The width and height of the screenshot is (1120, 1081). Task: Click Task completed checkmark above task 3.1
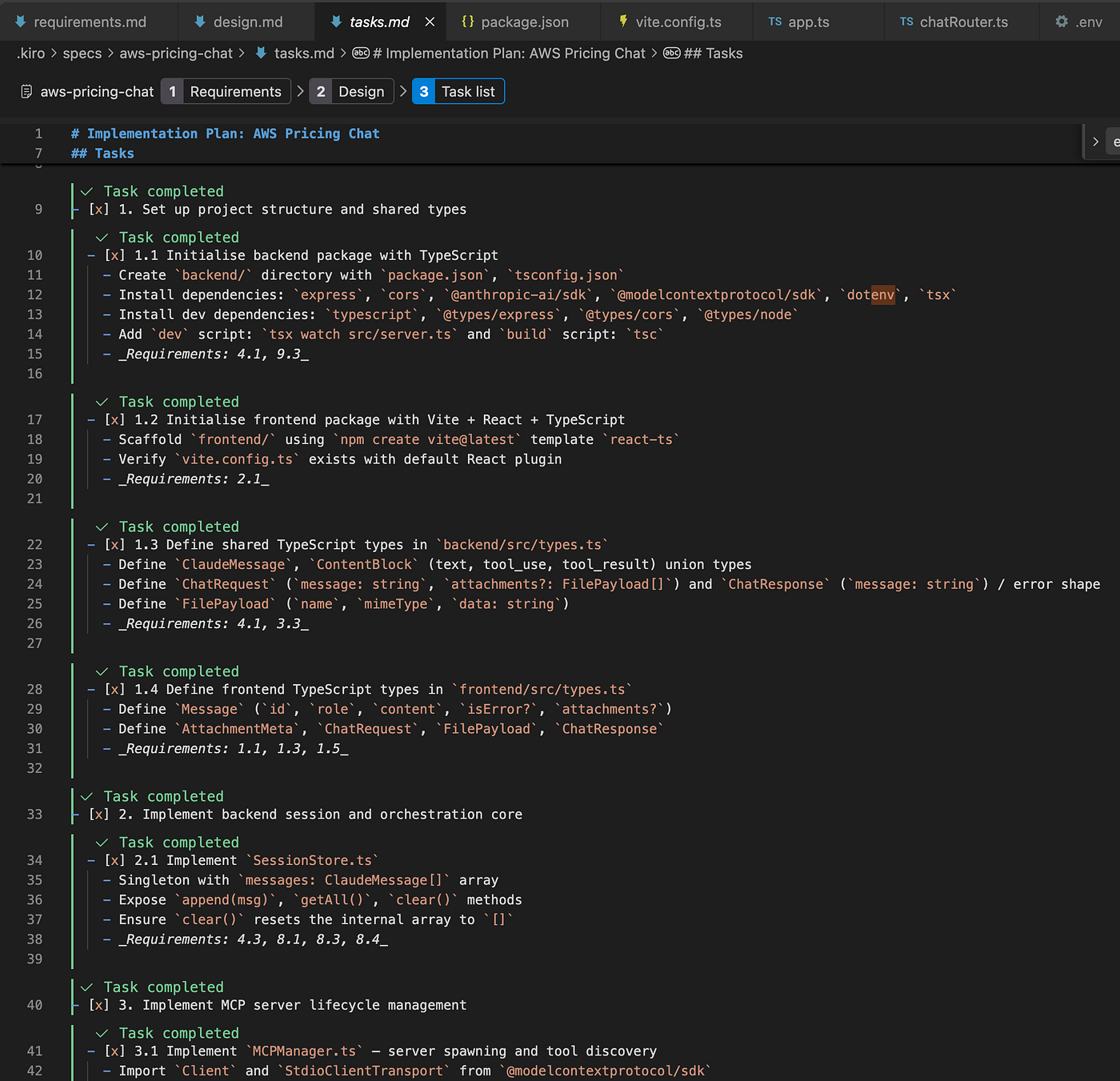click(x=102, y=1033)
